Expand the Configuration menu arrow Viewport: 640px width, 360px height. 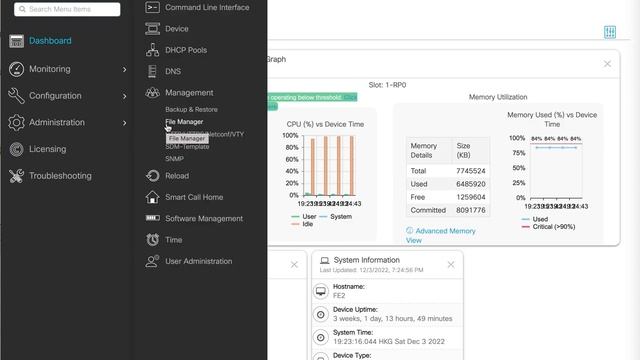(x=124, y=96)
